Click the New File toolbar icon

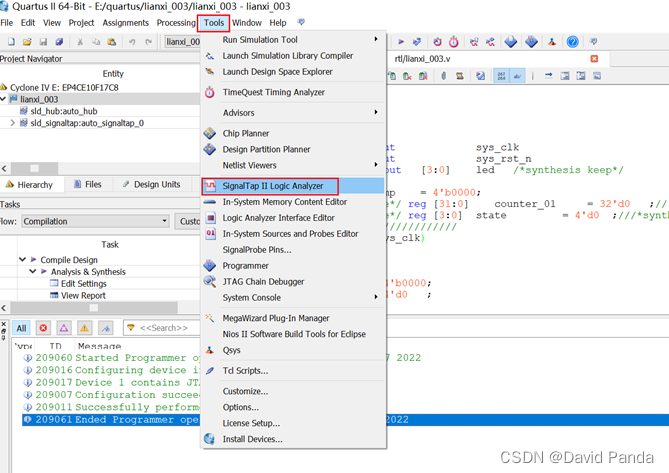click(x=12, y=42)
